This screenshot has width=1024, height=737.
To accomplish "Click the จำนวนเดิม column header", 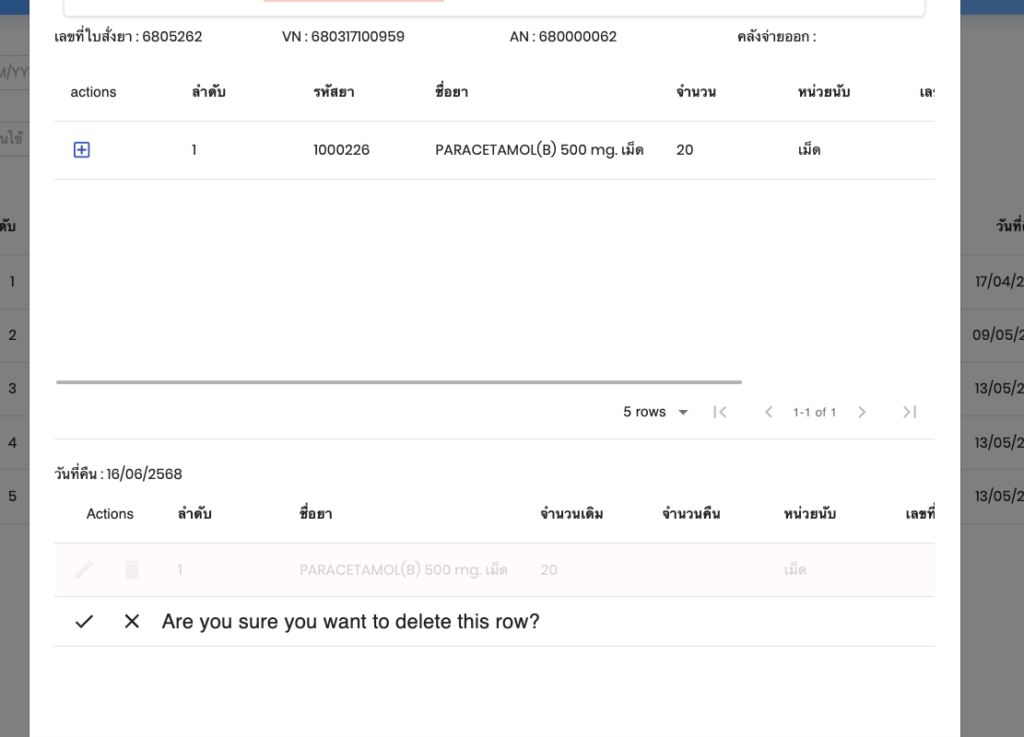I will [x=572, y=514].
